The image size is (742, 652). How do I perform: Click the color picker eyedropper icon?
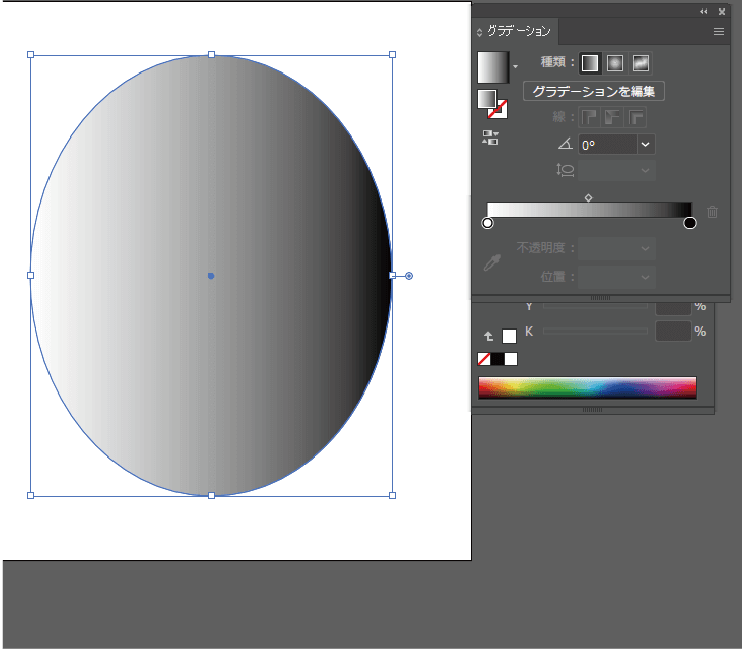pyautogui.click(x=492, y=263)
